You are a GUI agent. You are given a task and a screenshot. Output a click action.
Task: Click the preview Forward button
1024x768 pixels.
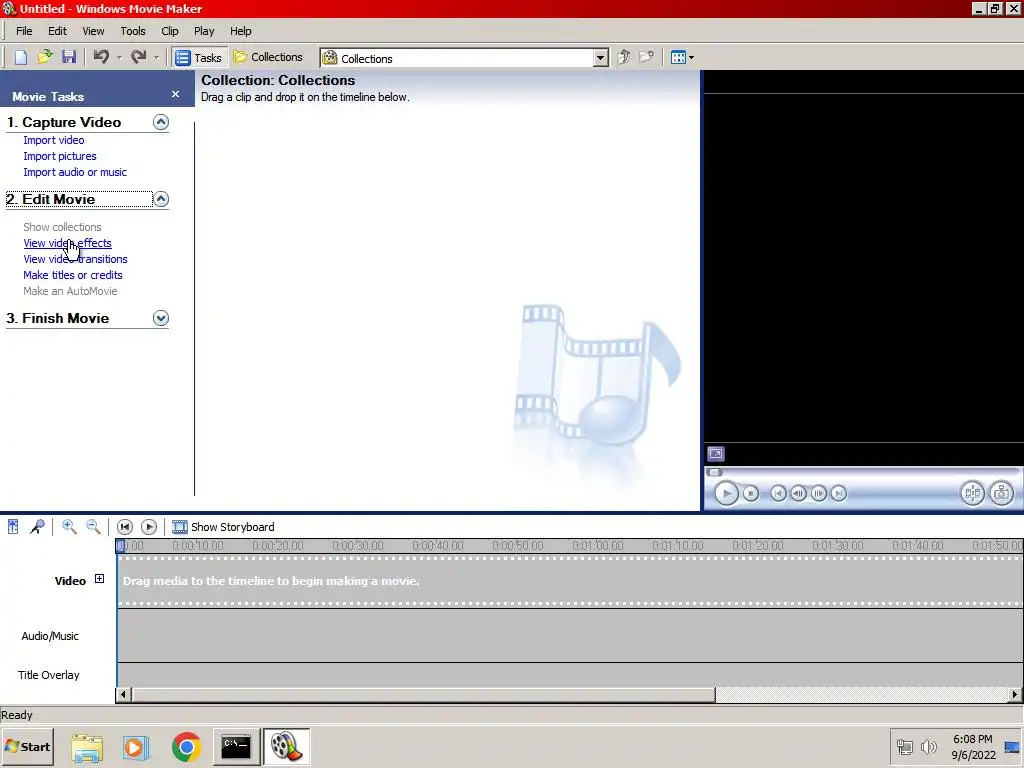click(839, 494)
